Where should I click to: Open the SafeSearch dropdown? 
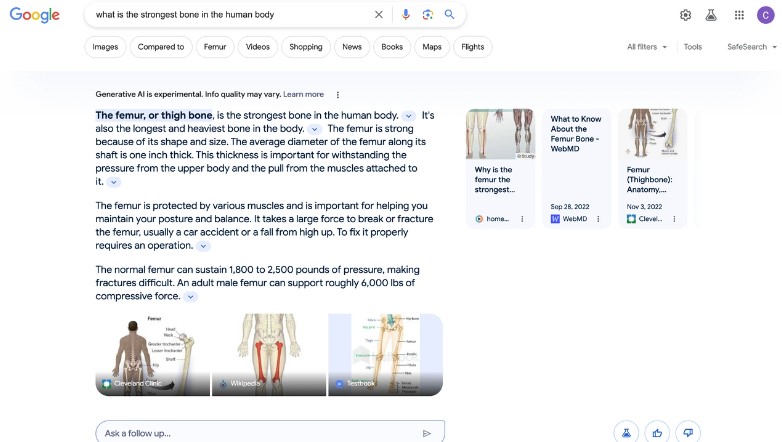(x=751, y=47)
